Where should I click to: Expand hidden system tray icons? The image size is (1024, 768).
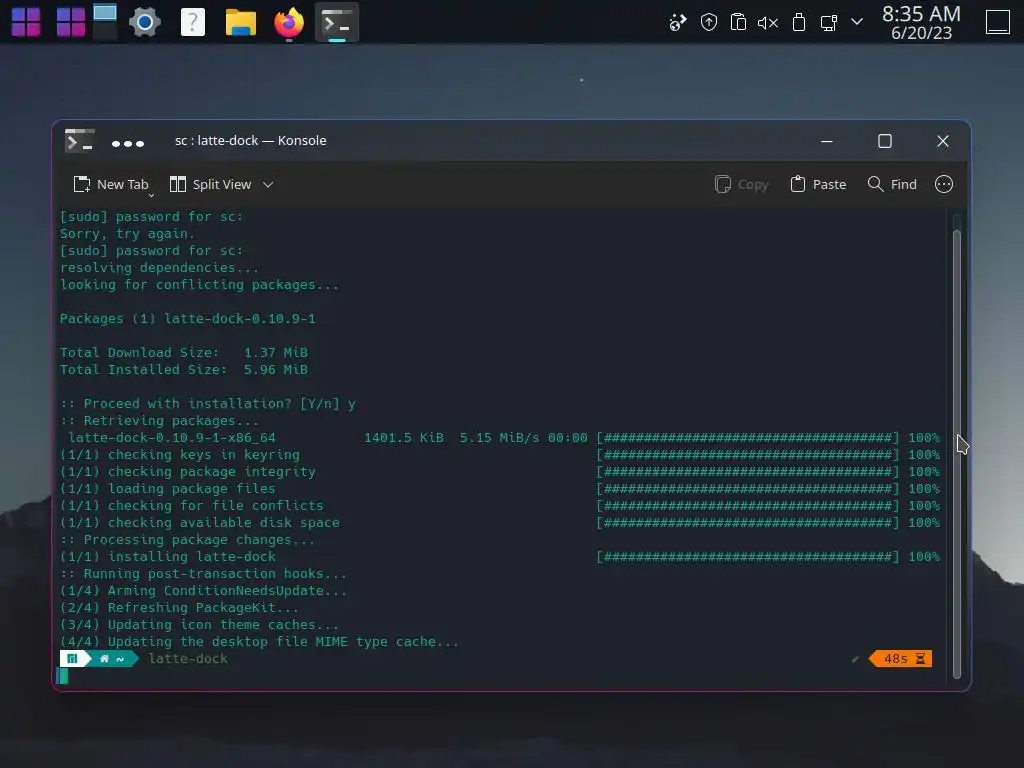click(857, 22)
